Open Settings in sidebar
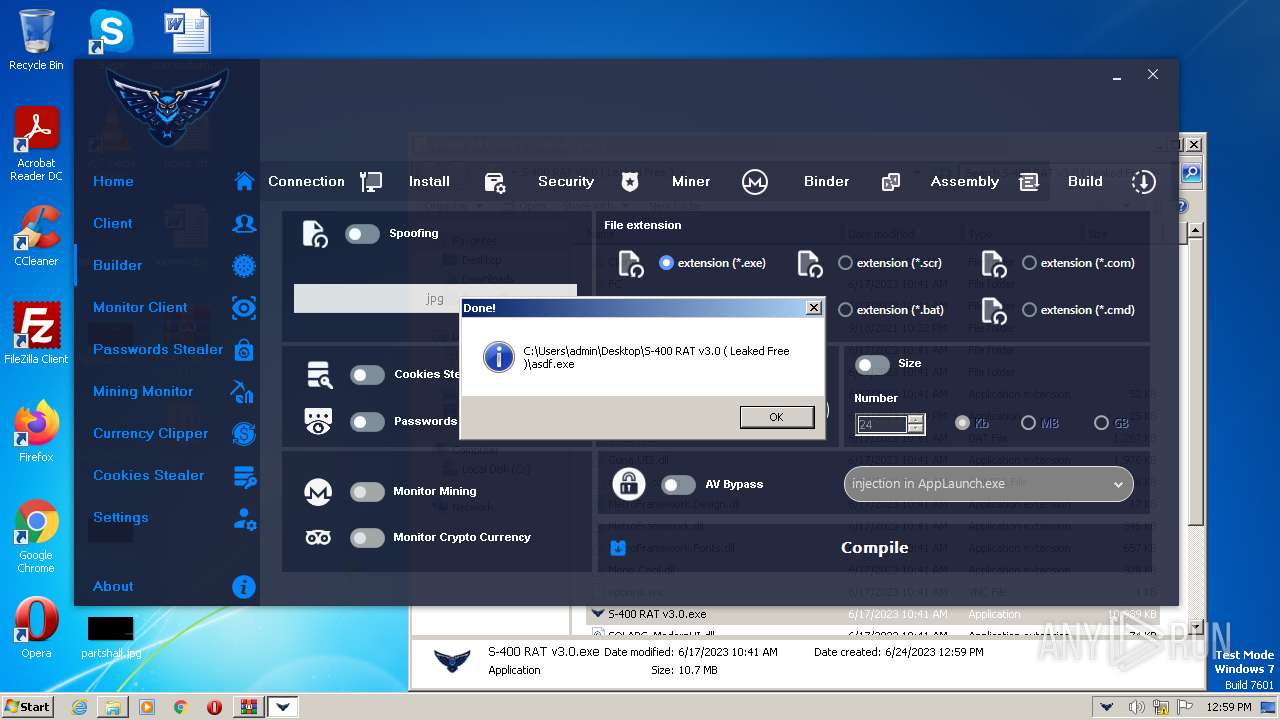The image size is (1280, 720). coord(121,517)
